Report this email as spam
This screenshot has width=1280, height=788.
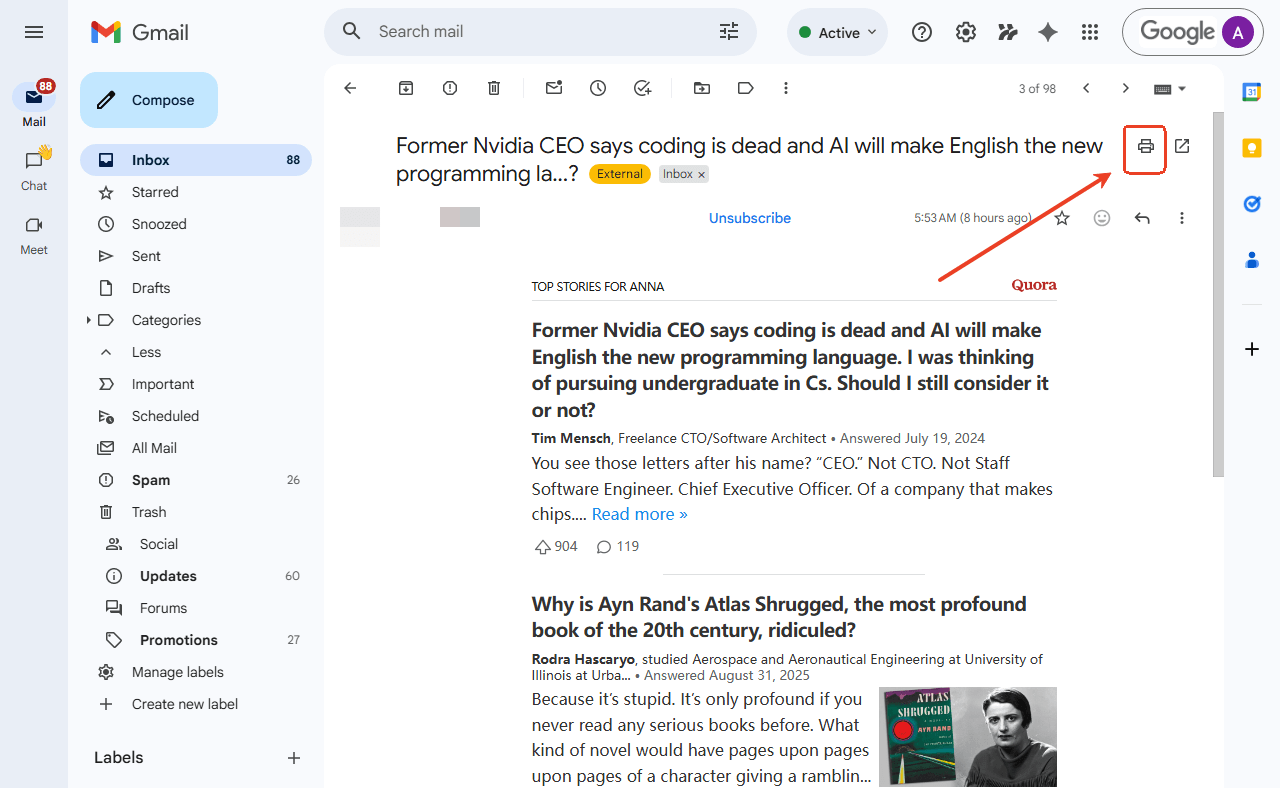coord(450,88)
